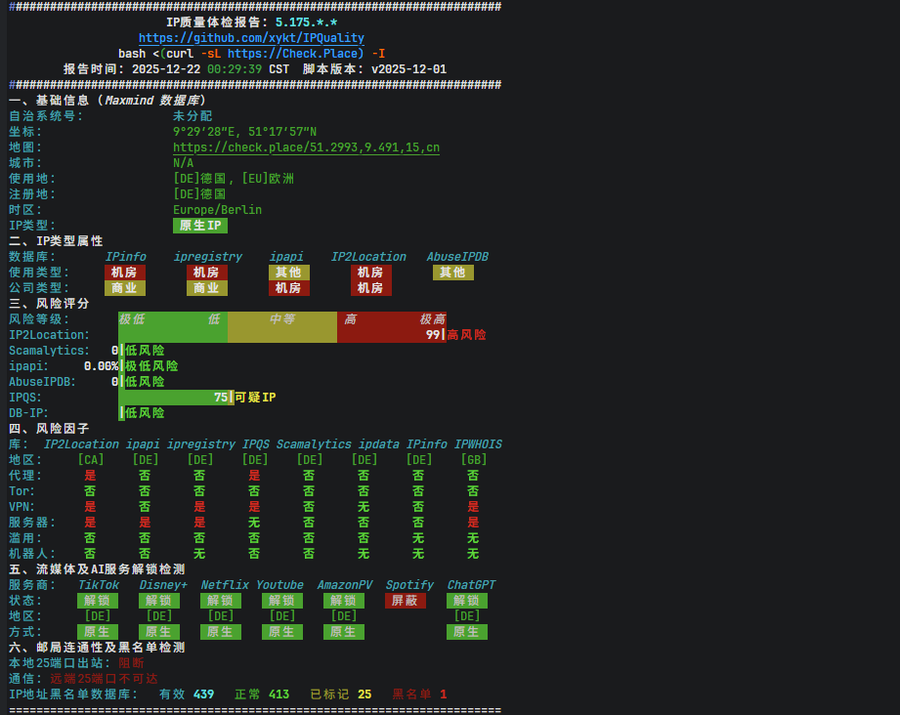900x715 pixels.
Task: Click the script version v2025-12-01 text
Action: 408,69
